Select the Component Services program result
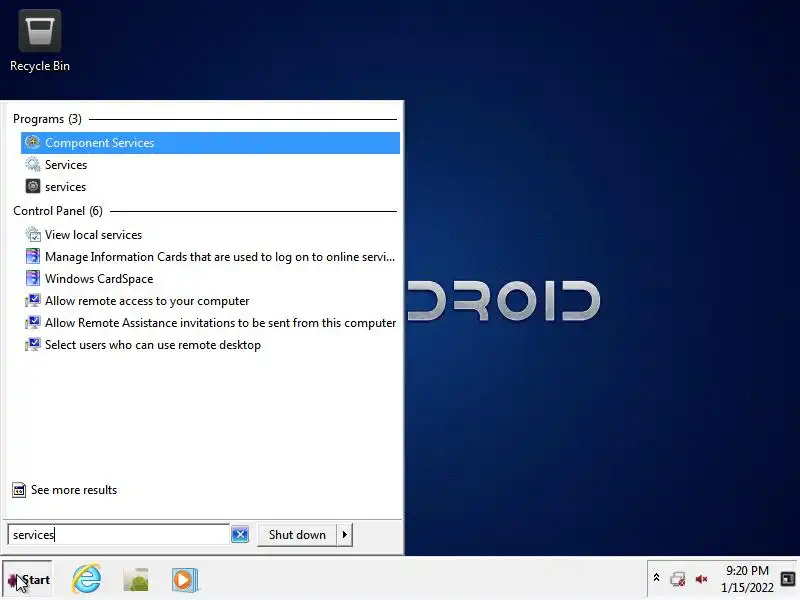Viewport: 800px width, 600px height. [210, 143]
